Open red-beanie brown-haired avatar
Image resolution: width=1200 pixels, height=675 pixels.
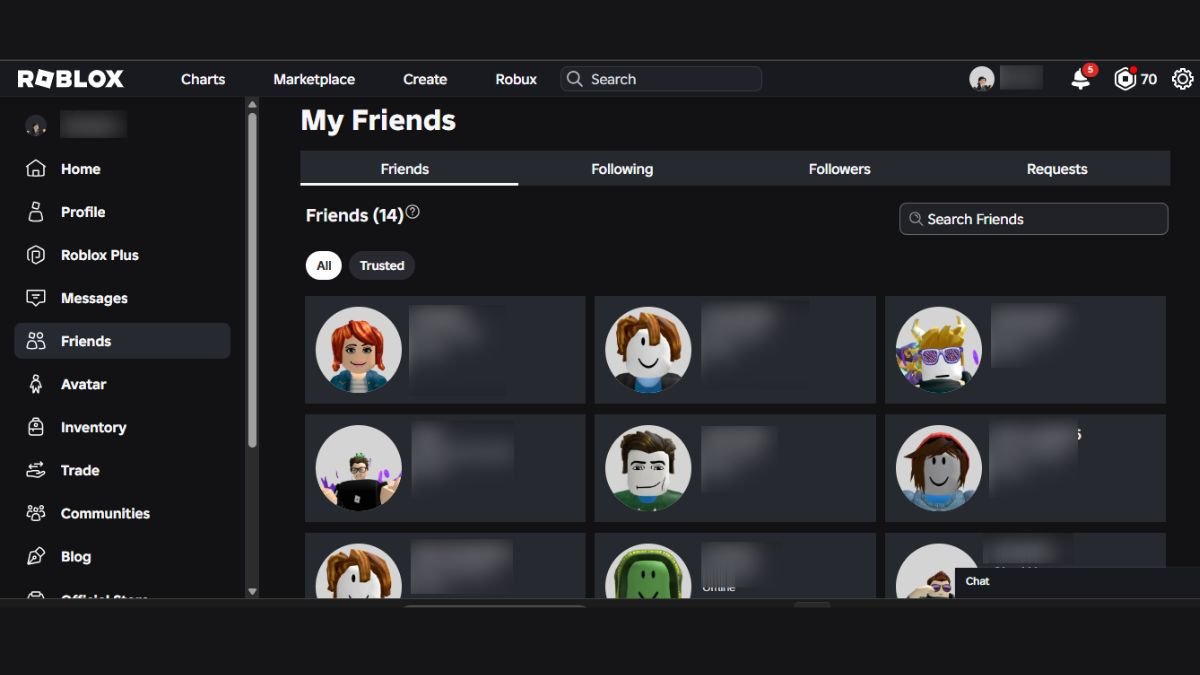coord(939,468)
